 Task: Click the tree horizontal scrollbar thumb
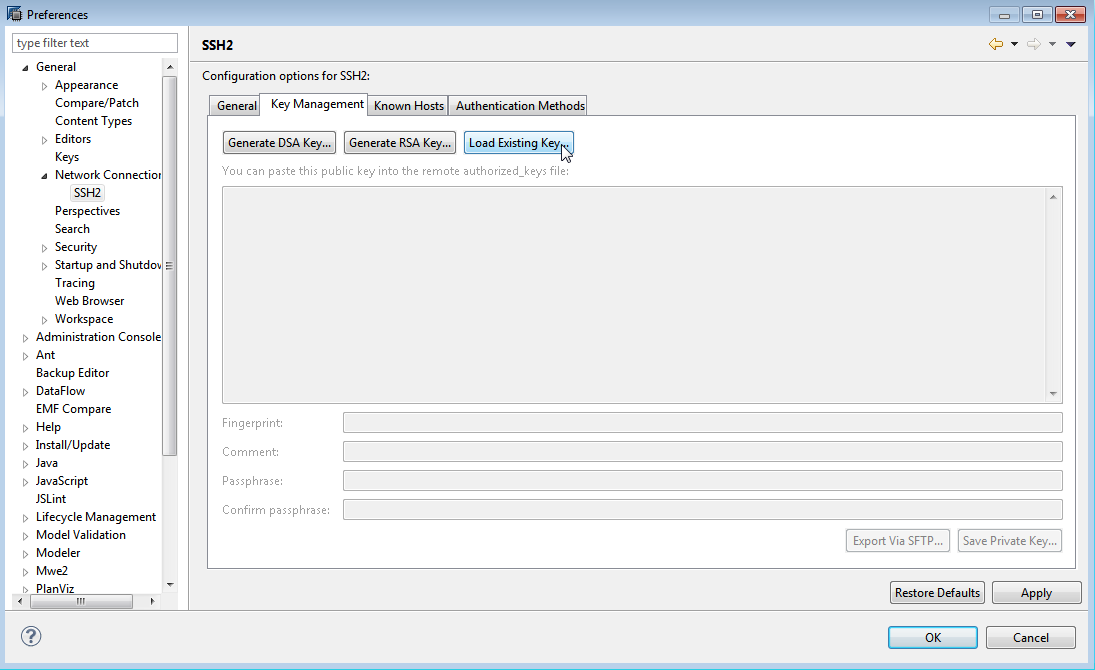point(81,601)
